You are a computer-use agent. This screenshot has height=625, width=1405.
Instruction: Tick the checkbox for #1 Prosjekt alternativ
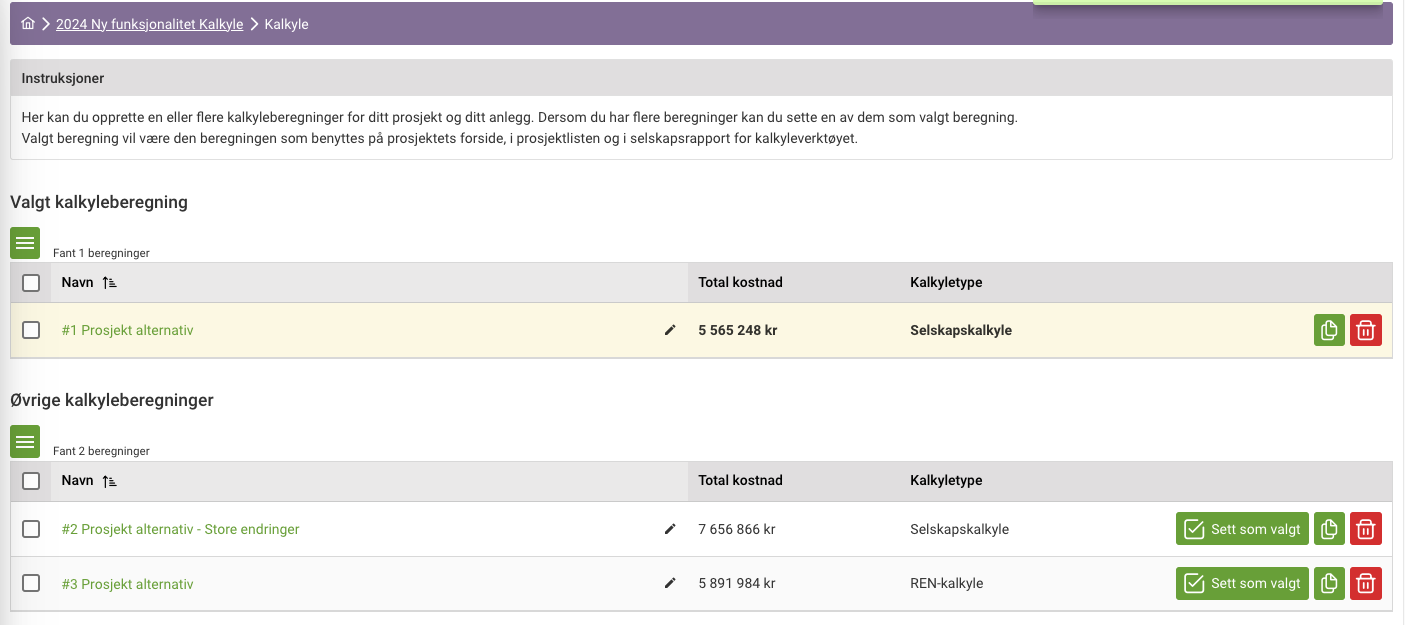[x=31, y=330]
